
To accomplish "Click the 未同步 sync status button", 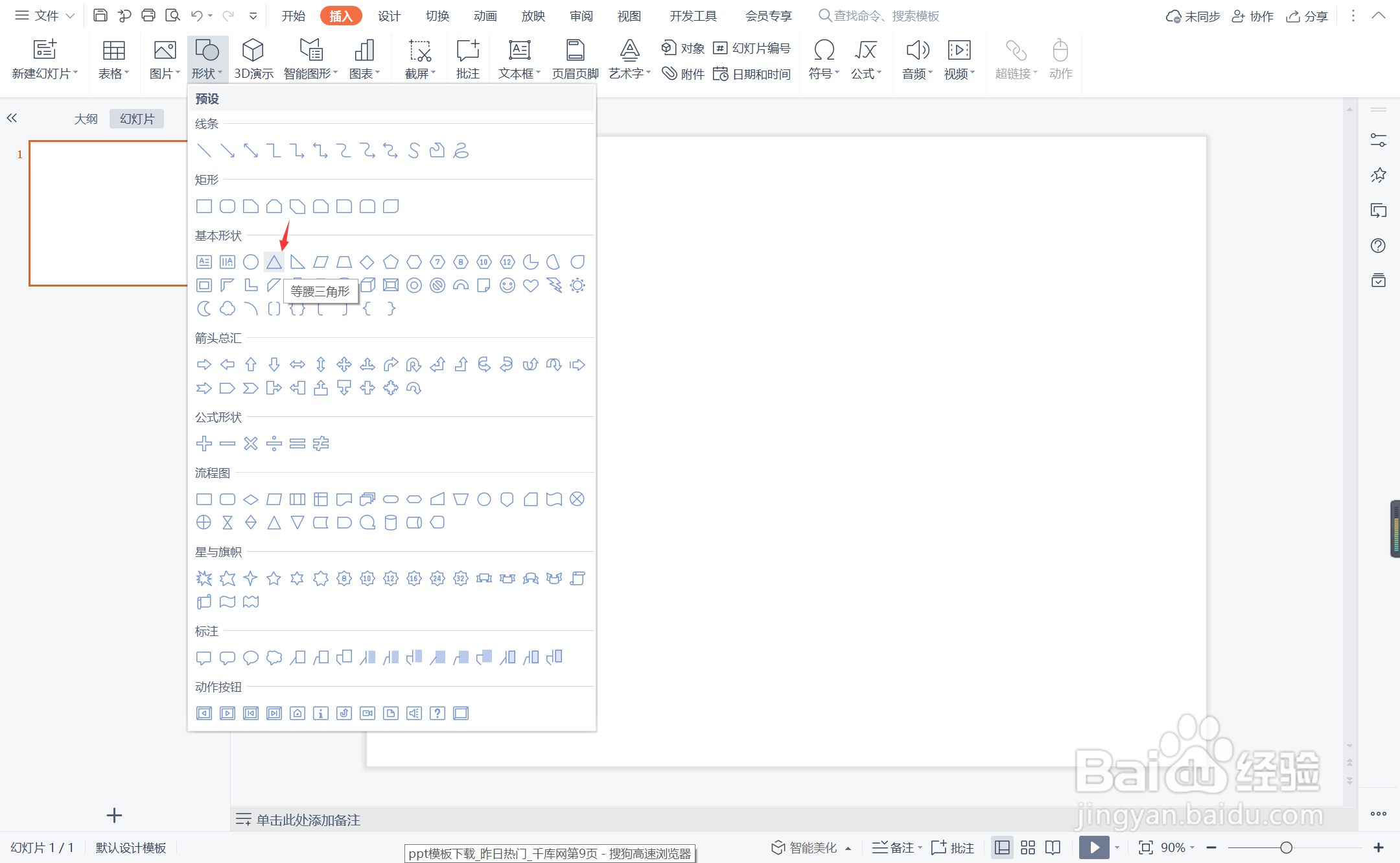I will pos(1193,16).
